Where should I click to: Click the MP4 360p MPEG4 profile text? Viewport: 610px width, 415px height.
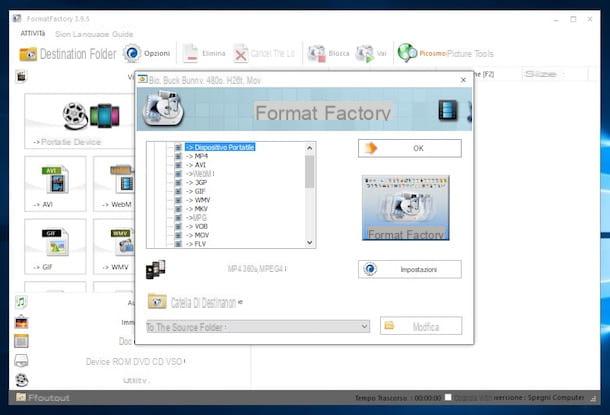257,268
